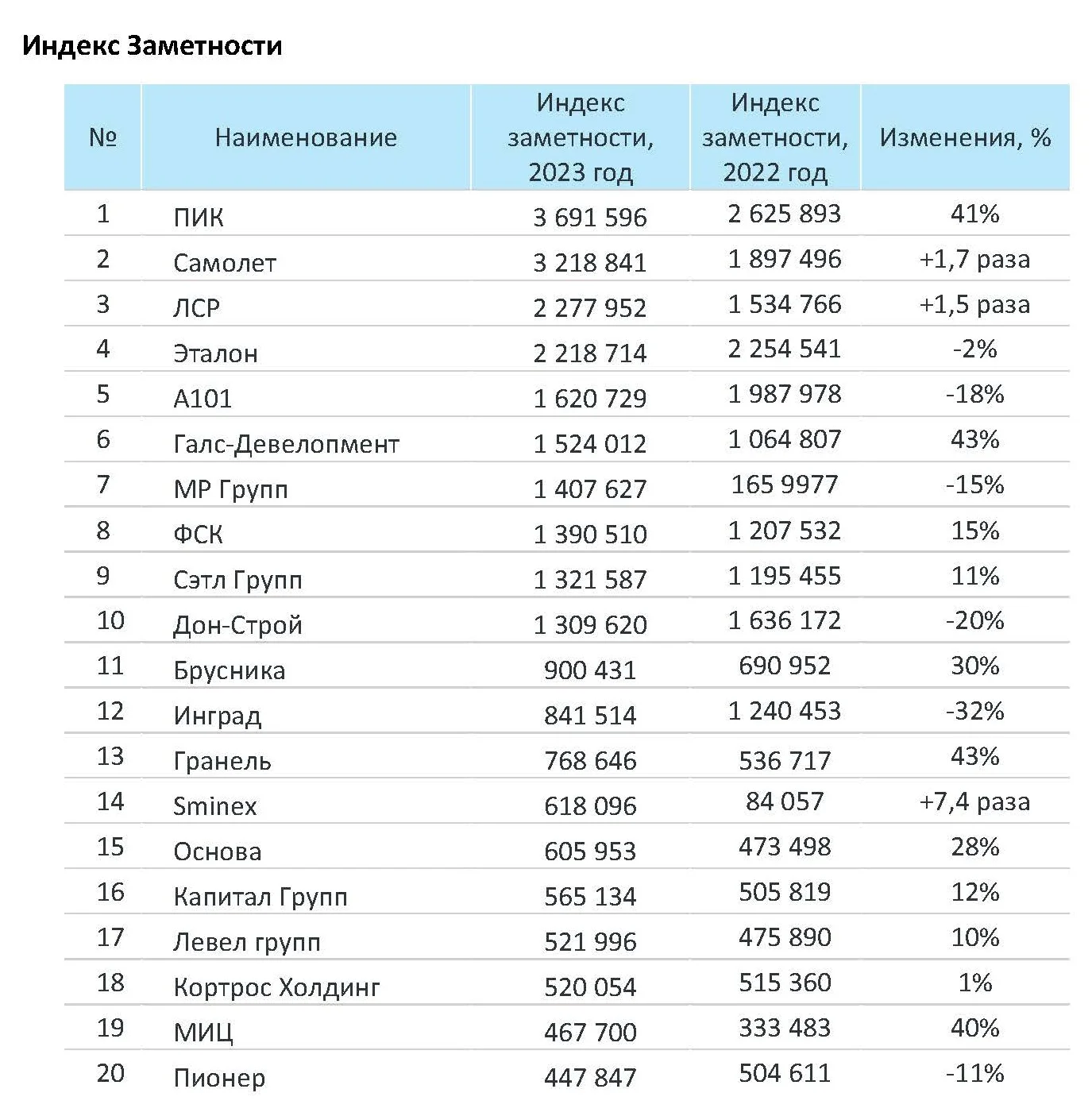Click МР Групп's 2022 value 165 9977

point(785,485)
